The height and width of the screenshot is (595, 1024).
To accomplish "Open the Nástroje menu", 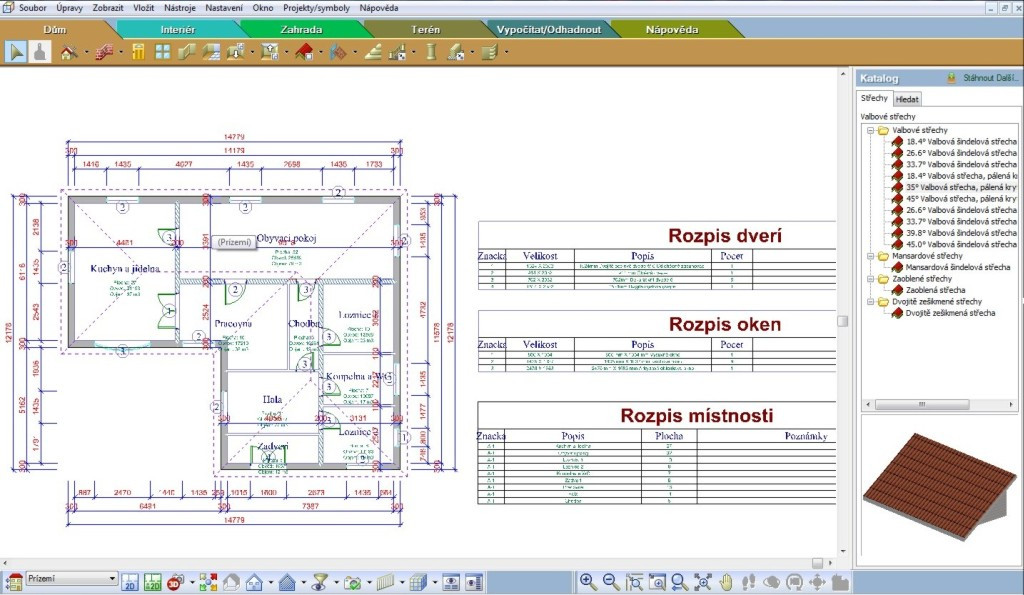I will (x=180, y=8).
